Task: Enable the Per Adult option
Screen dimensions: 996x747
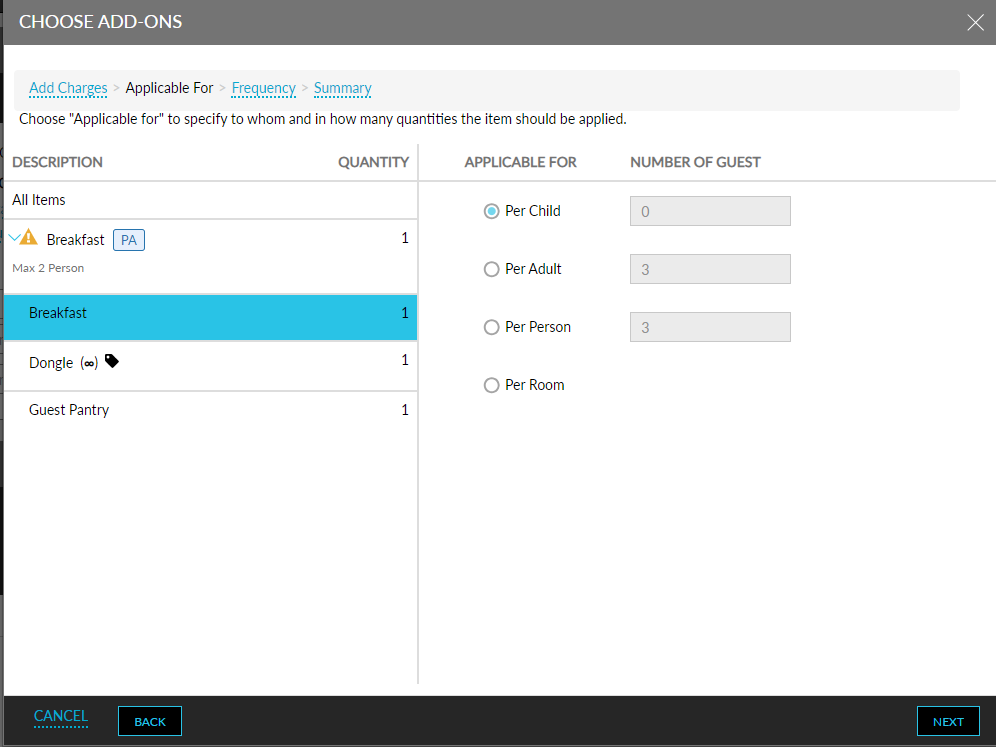Action: click(491, 269)
